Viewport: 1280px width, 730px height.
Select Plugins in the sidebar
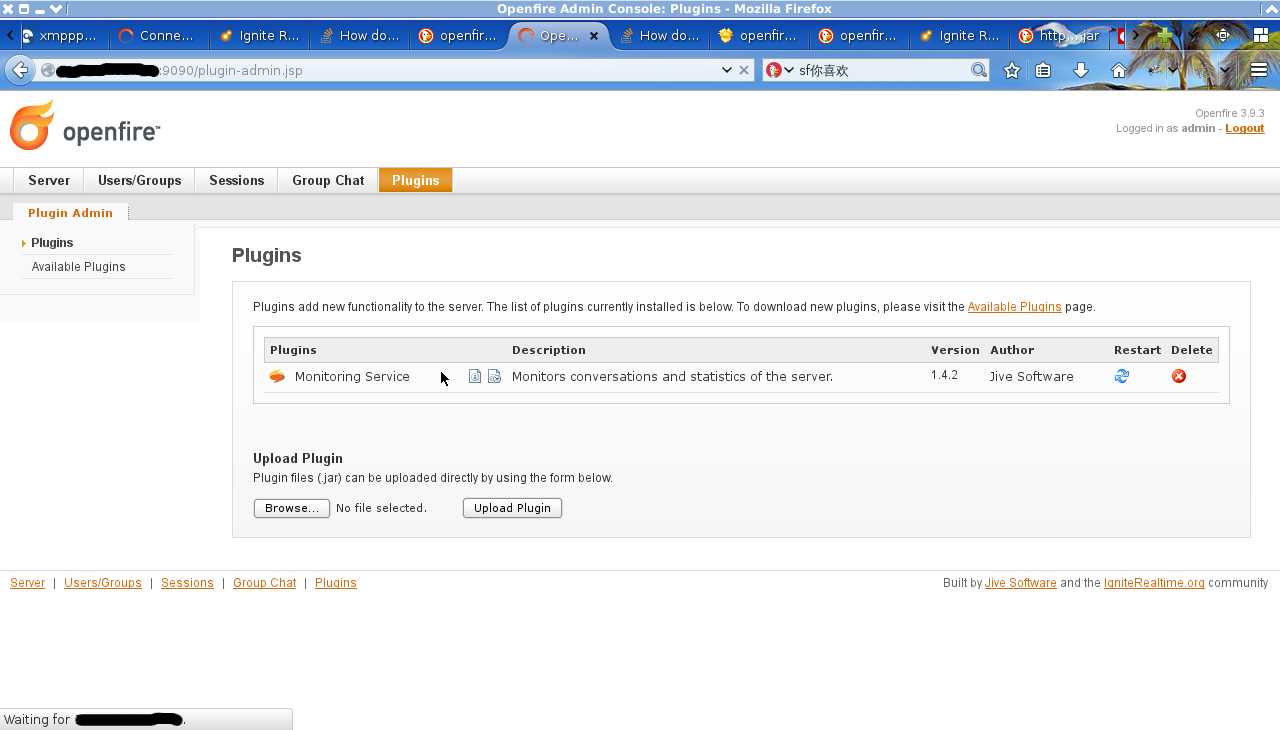(52, 243)
